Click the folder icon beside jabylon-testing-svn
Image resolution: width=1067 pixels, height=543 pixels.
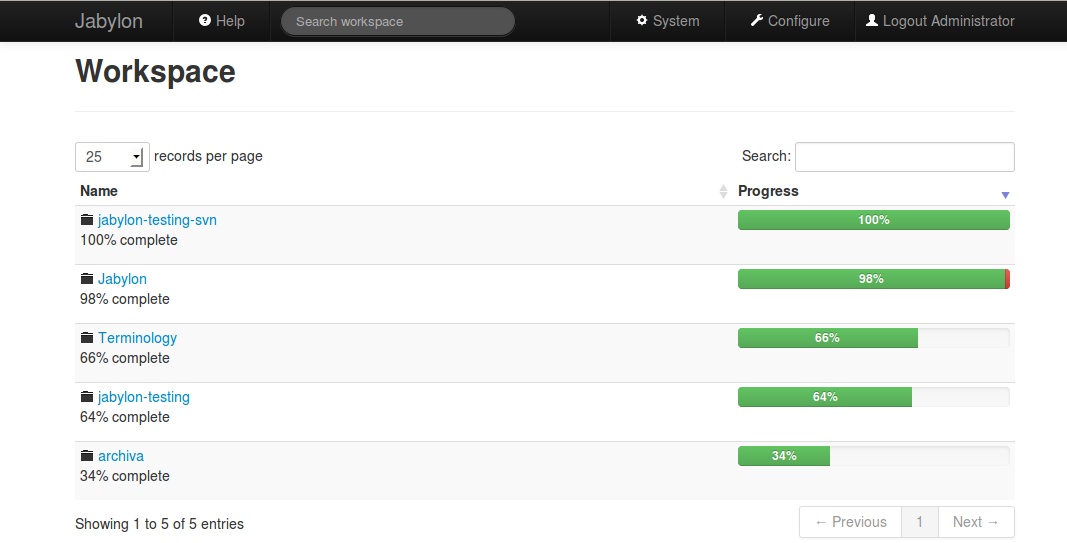tap(87, 220)
